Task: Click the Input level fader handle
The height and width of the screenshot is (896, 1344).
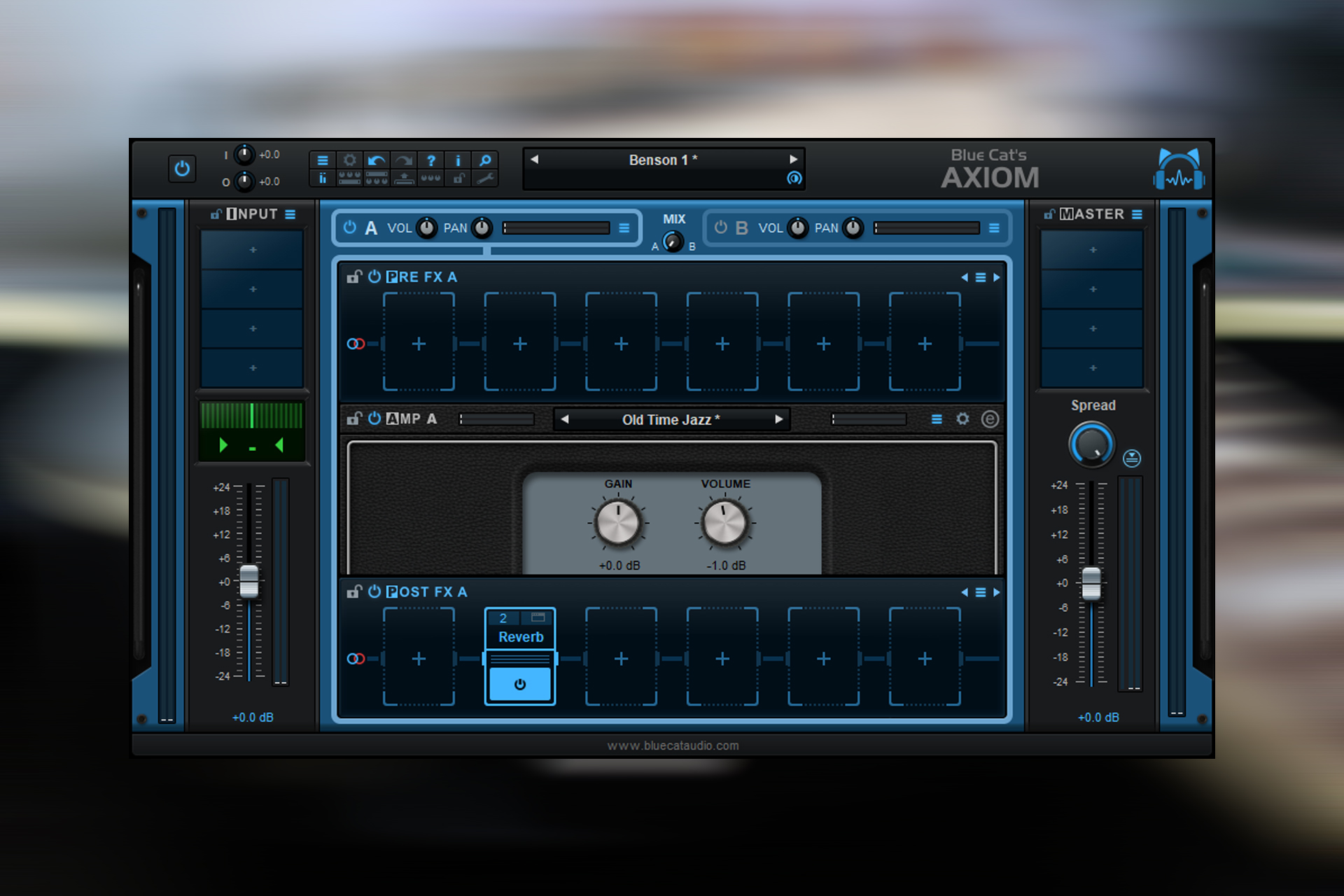Action: [x=249, y=581]
